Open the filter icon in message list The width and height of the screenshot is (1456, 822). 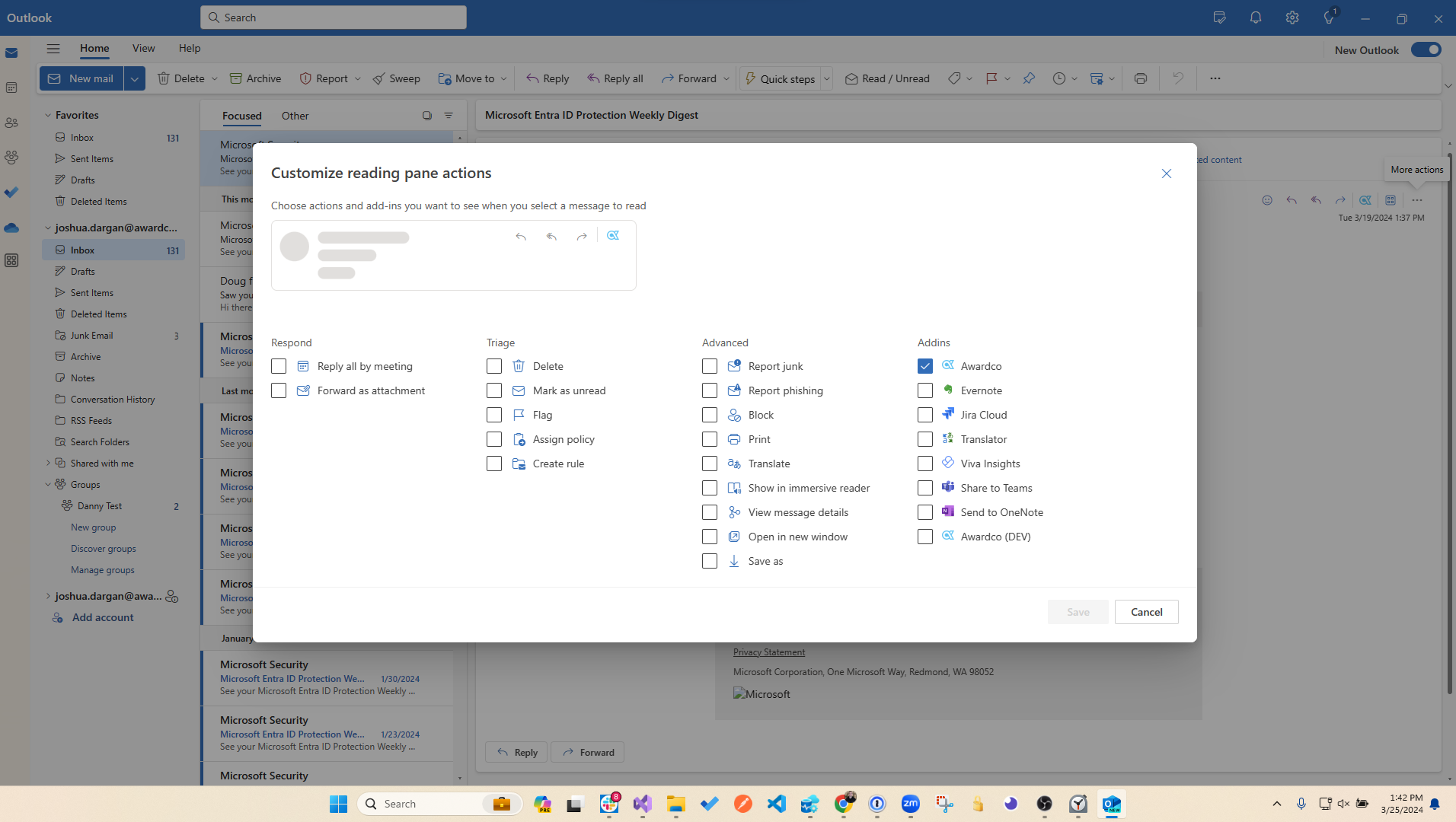point(449,116)
